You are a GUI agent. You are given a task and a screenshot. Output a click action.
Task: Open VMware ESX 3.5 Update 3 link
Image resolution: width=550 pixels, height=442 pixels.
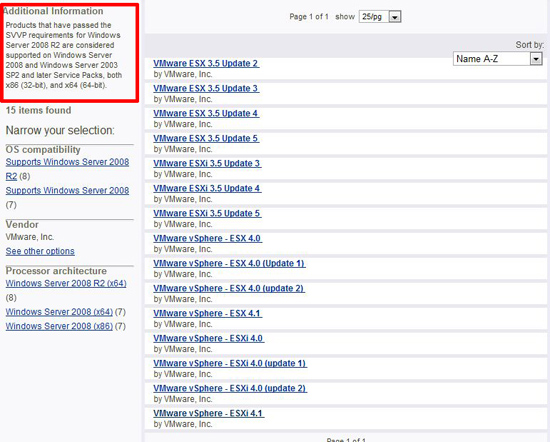(206, 88)
